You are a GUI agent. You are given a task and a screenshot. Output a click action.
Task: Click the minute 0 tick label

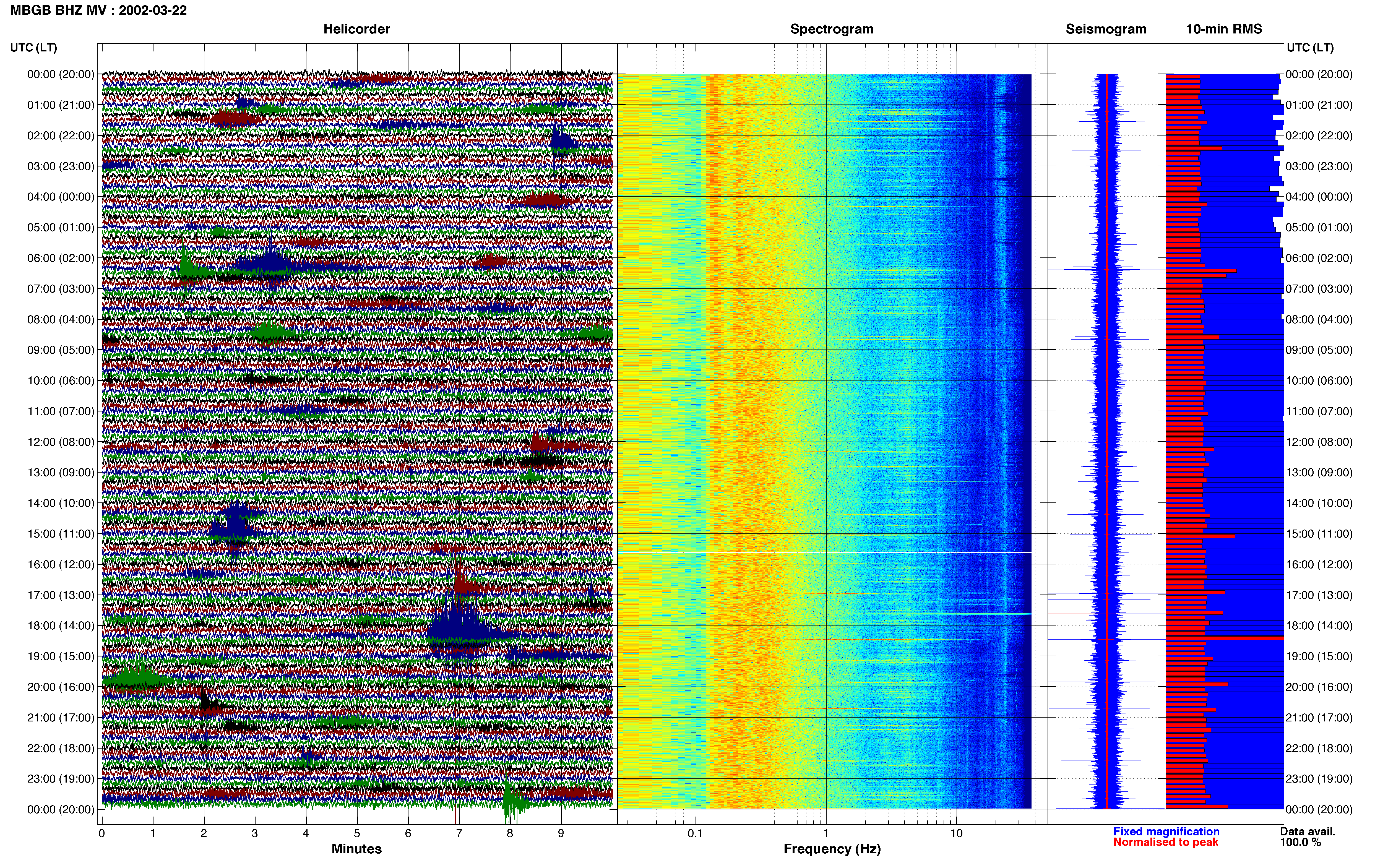point(101,833)
